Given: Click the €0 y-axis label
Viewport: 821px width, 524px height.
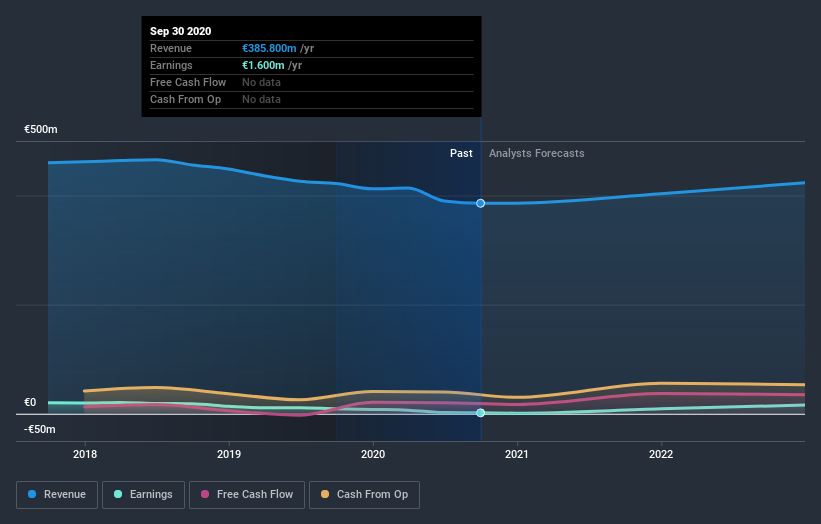Looking at the screenshot, I should (30, 403).
